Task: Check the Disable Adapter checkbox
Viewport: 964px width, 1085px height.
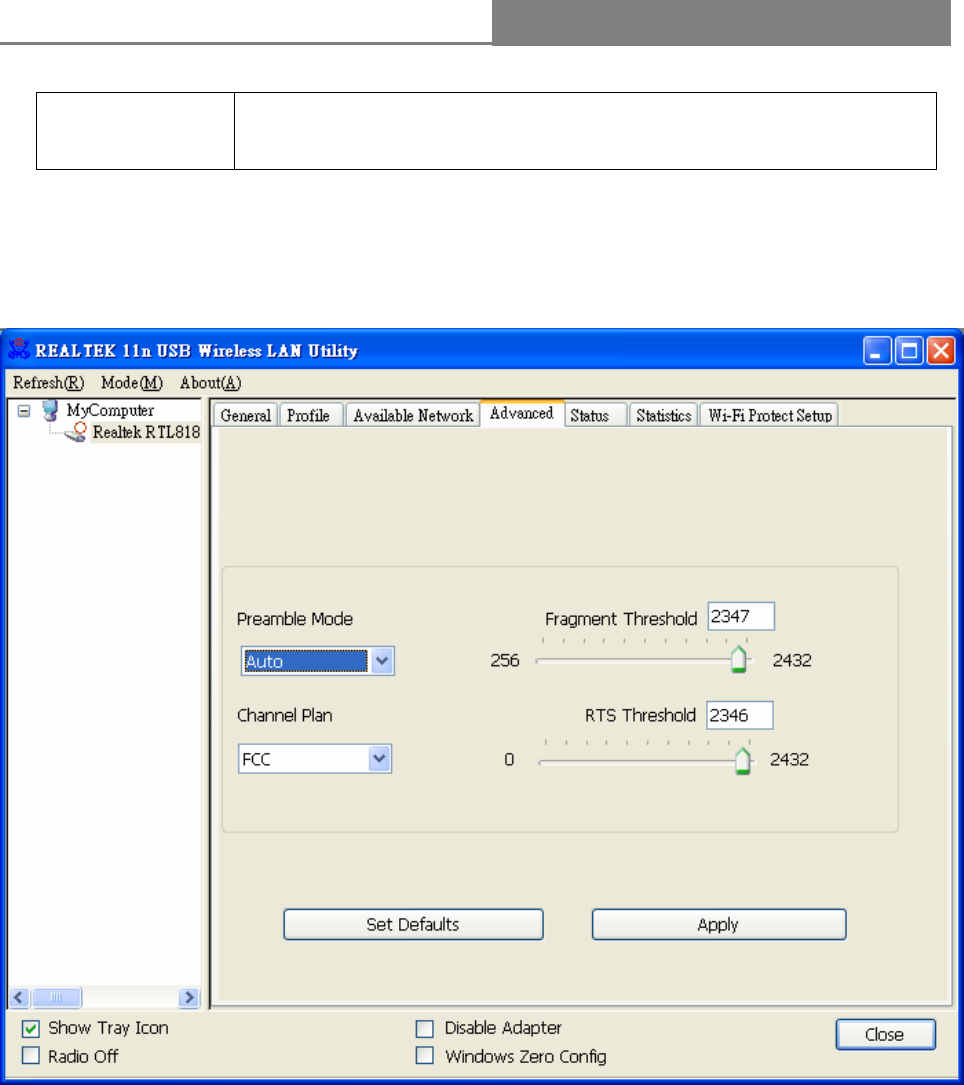Action: coord(424,1028)
